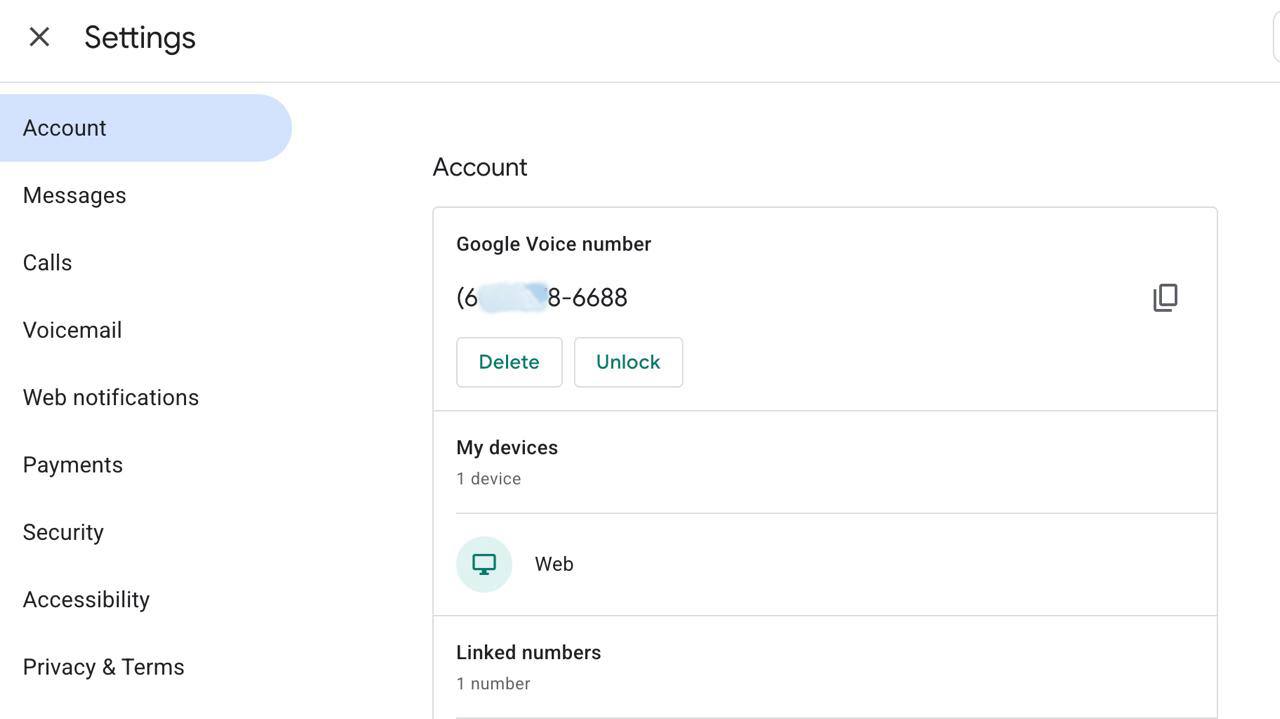Screen dimensions: 1280x719
Task: Go to Calls settings
Action: pos(48,263)
